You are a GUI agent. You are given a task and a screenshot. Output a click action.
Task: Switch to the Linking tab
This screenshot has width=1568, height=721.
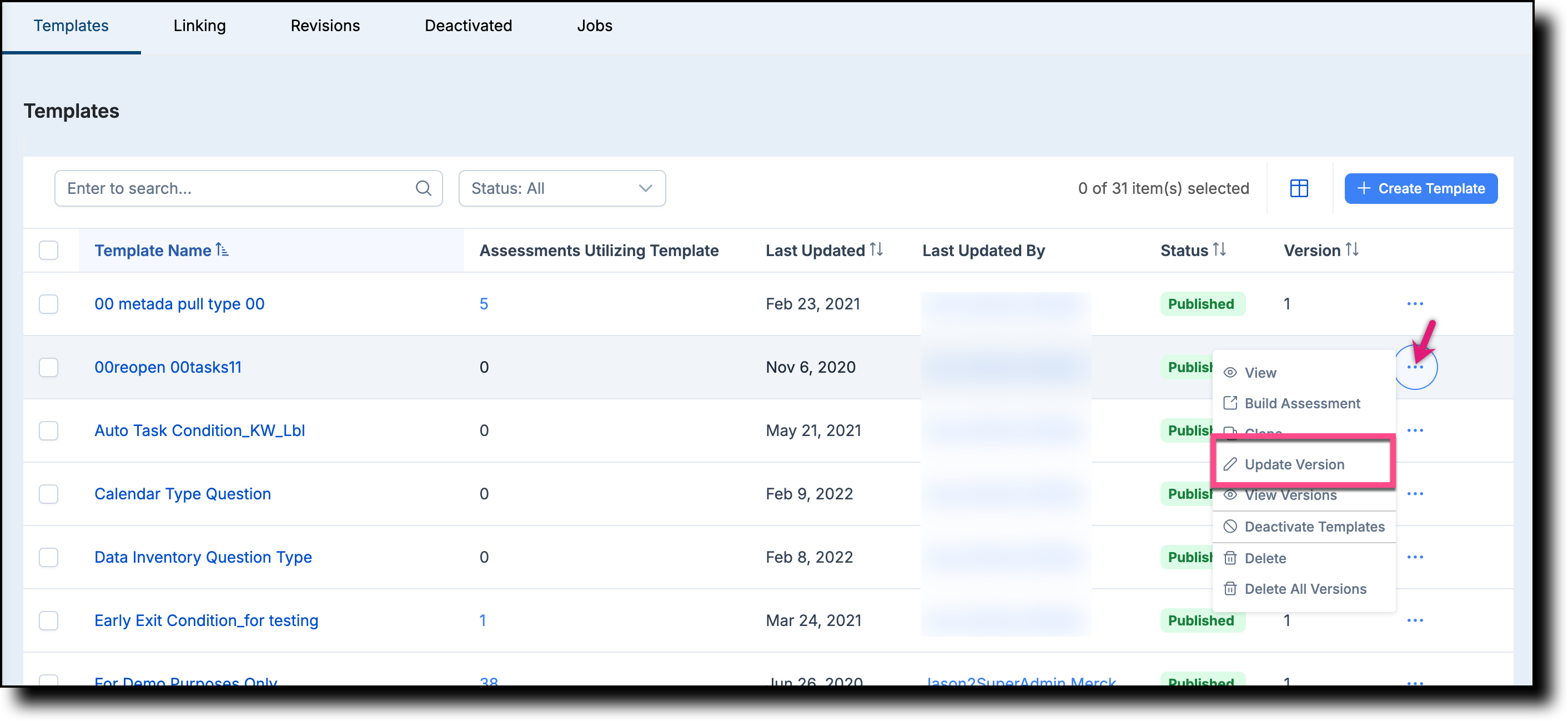200,26
